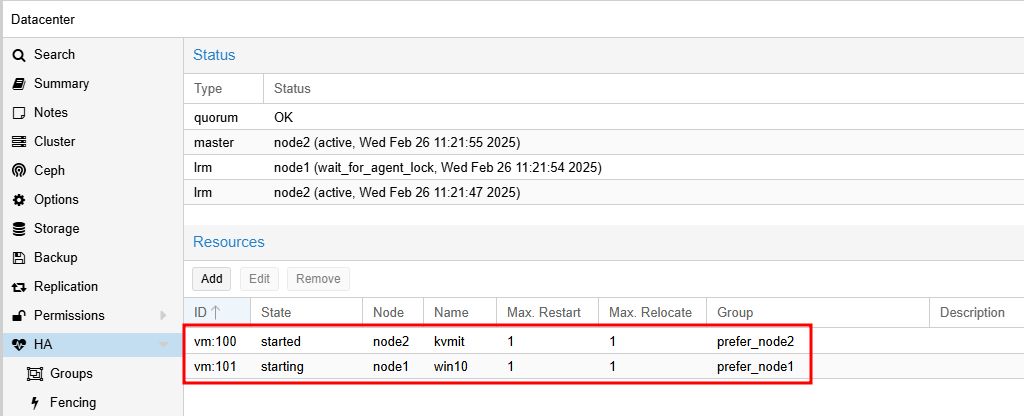Click the prefer_node2 group cell
Image resolution: width=1024 pixels, height=416 pixels.
[818, 341]
